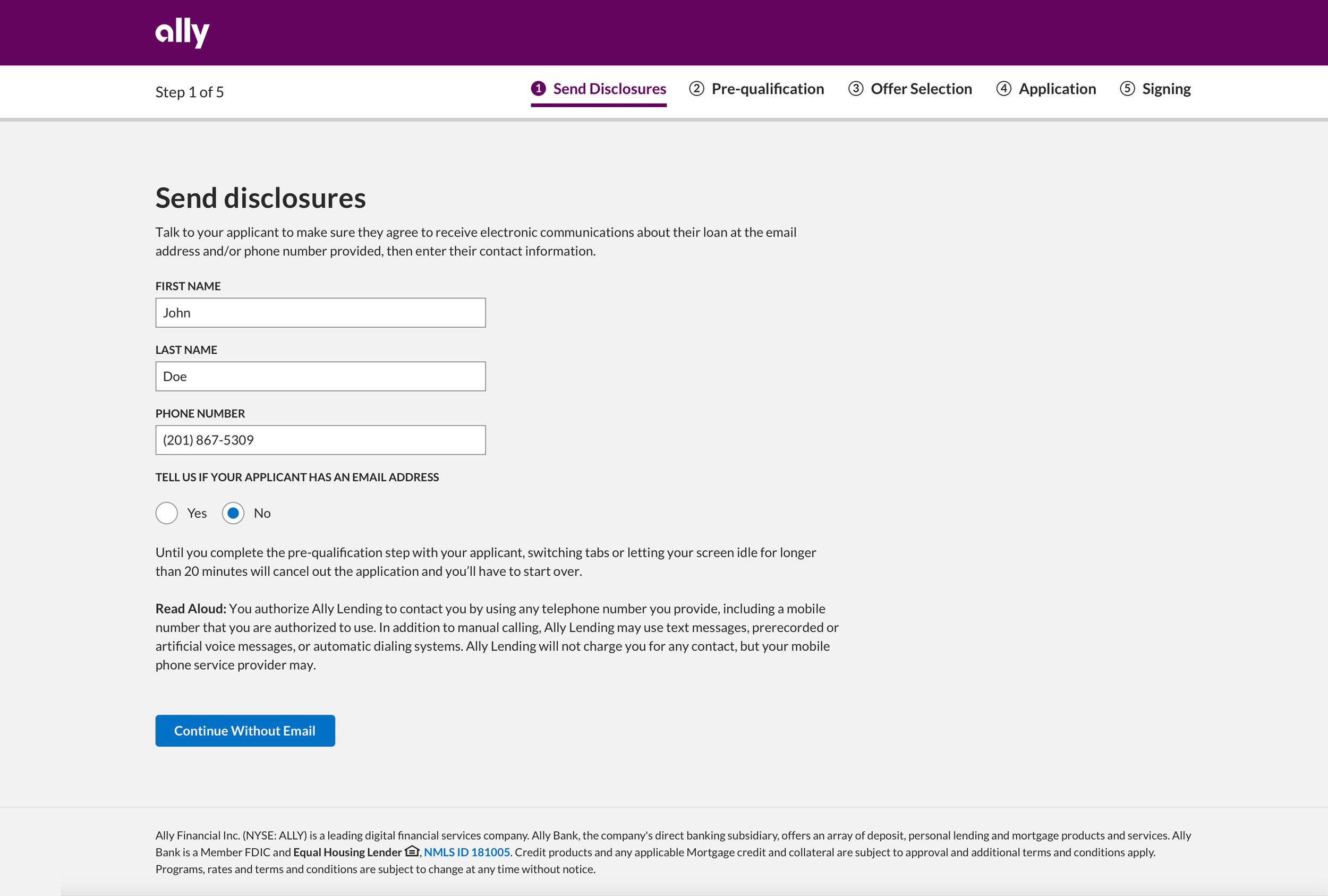Click the step 5 circle icon

point(1127,89)
